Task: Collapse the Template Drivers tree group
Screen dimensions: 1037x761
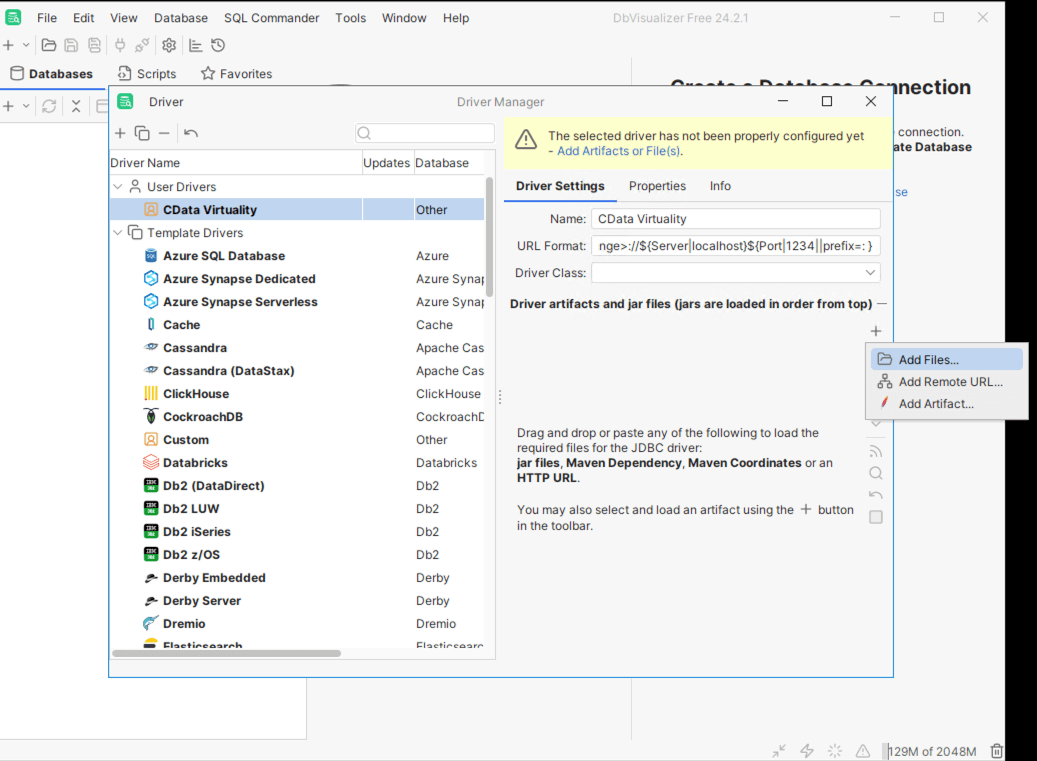Action: 118,233
